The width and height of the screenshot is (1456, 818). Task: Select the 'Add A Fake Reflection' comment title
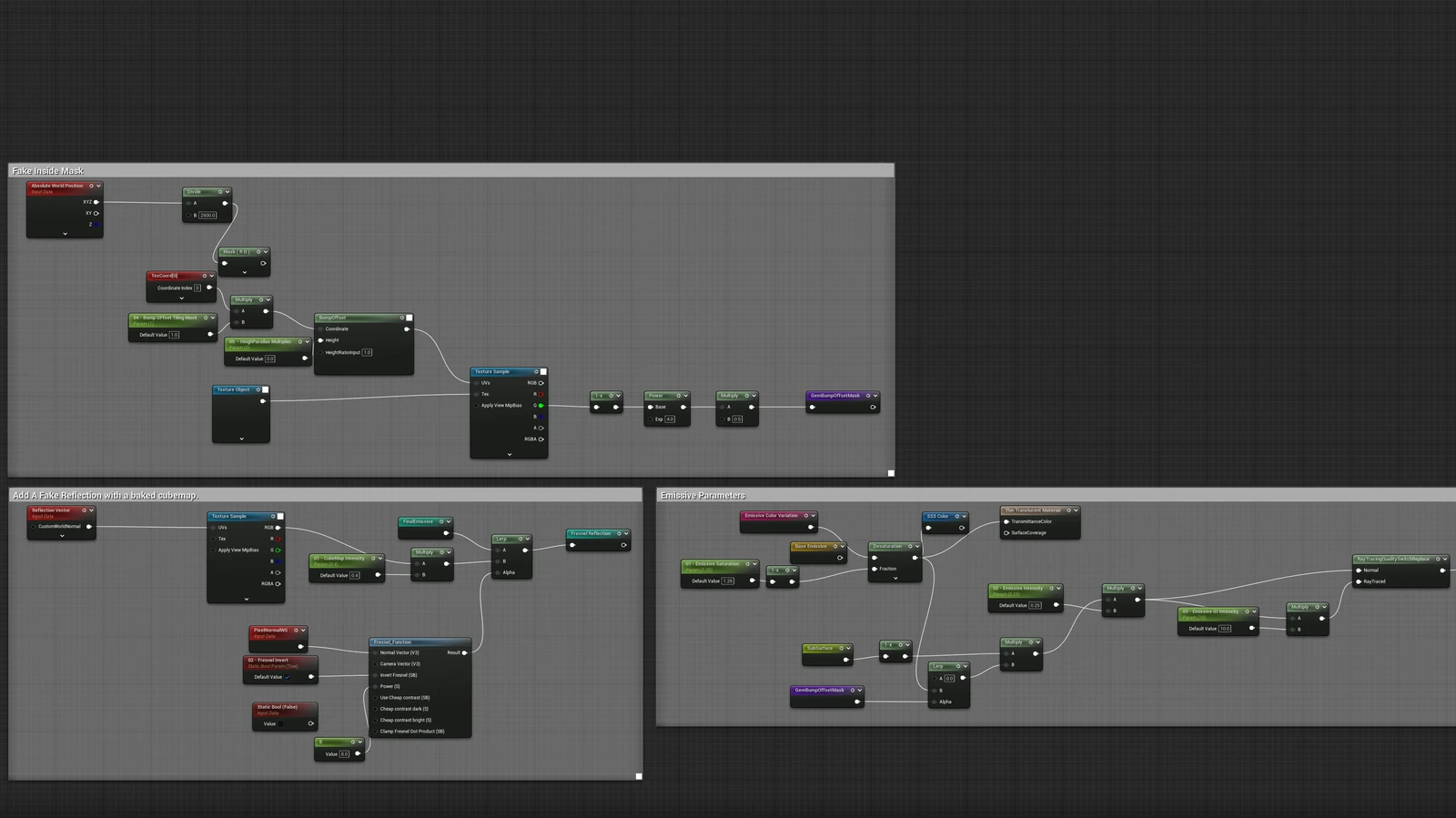(x=106, y=496)
